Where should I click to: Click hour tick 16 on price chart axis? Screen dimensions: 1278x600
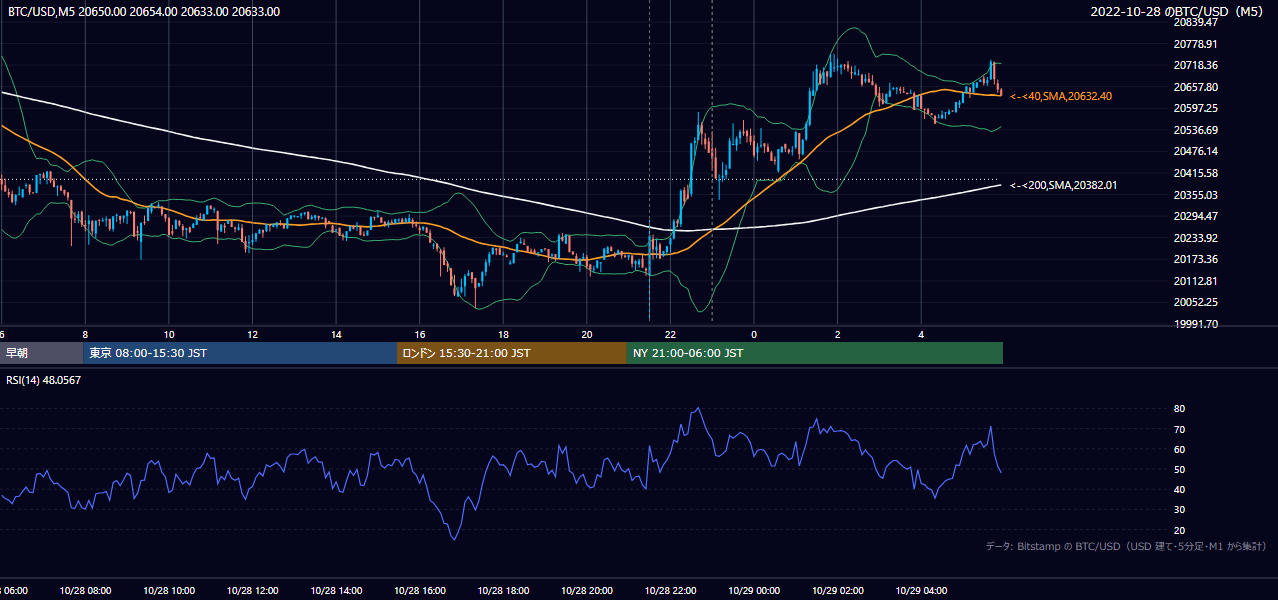click(420, 335)
